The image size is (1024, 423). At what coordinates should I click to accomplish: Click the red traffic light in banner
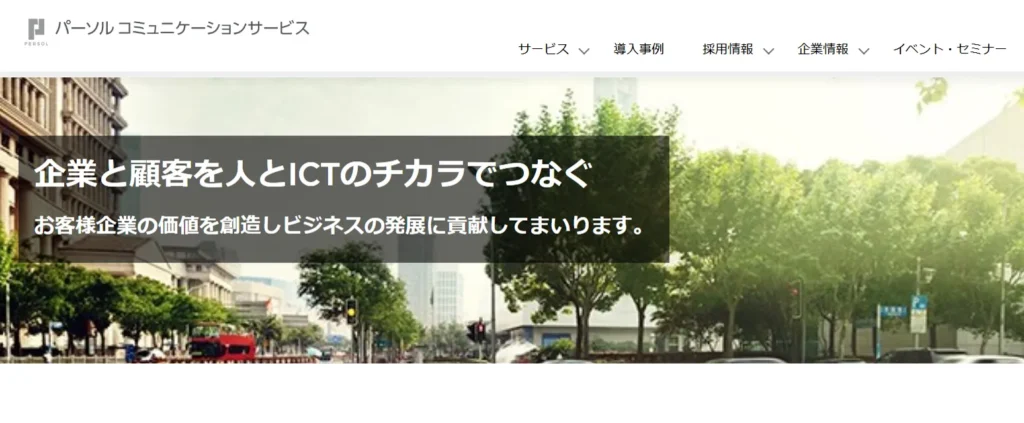pyautogui.click(x=480, y=331)
